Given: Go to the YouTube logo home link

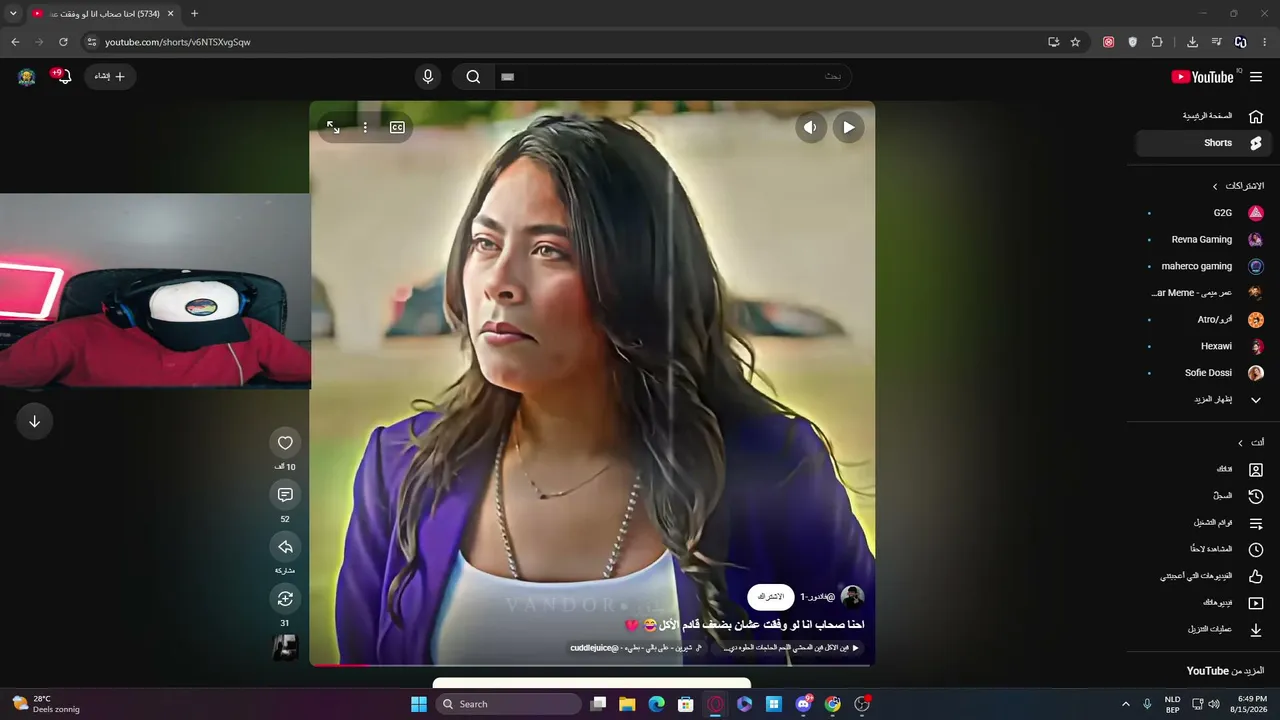Looking at the screenshot, I should click(x=1202, y=77).
